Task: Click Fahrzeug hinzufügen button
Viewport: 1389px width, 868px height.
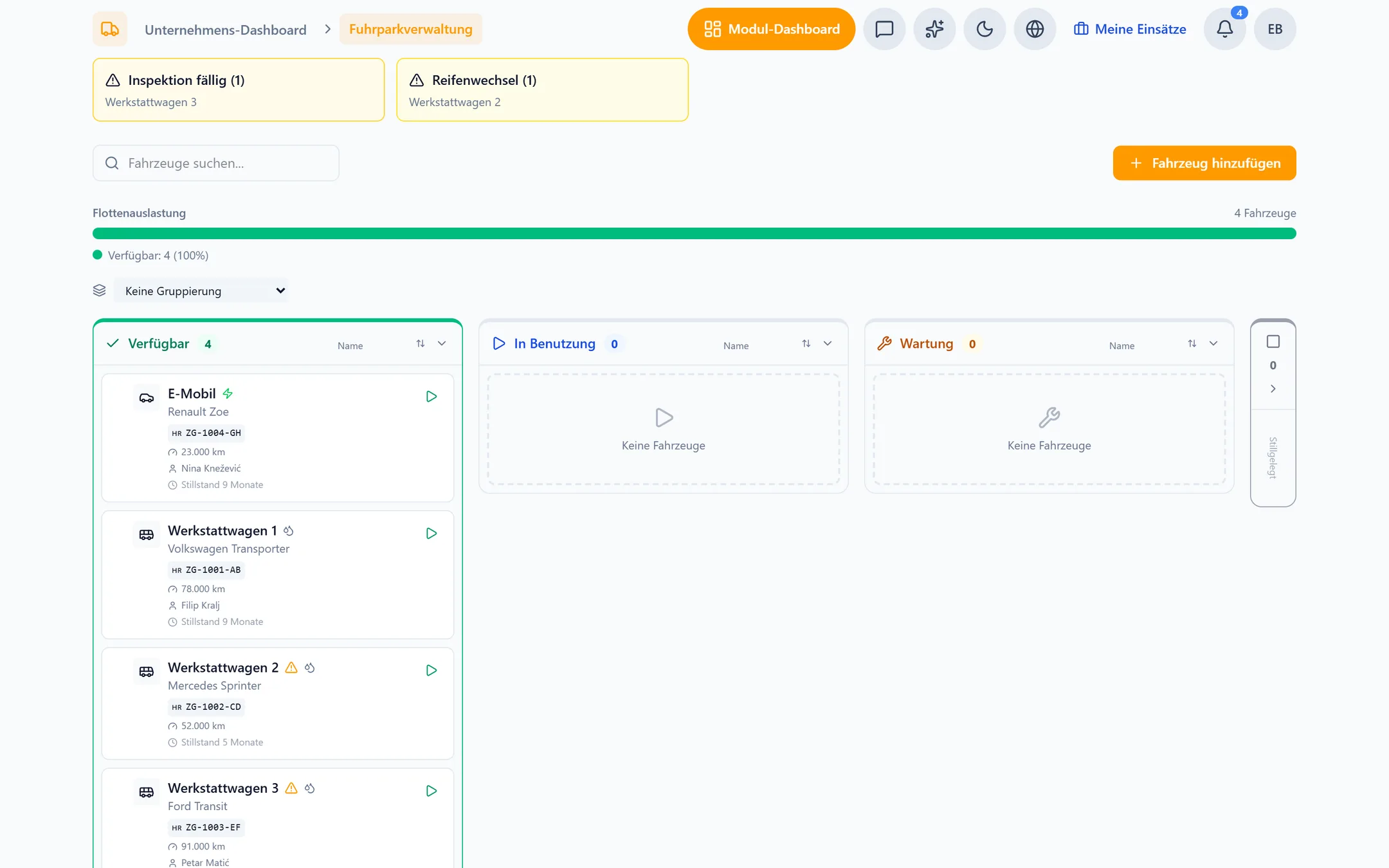Action: coord(1204,163)
